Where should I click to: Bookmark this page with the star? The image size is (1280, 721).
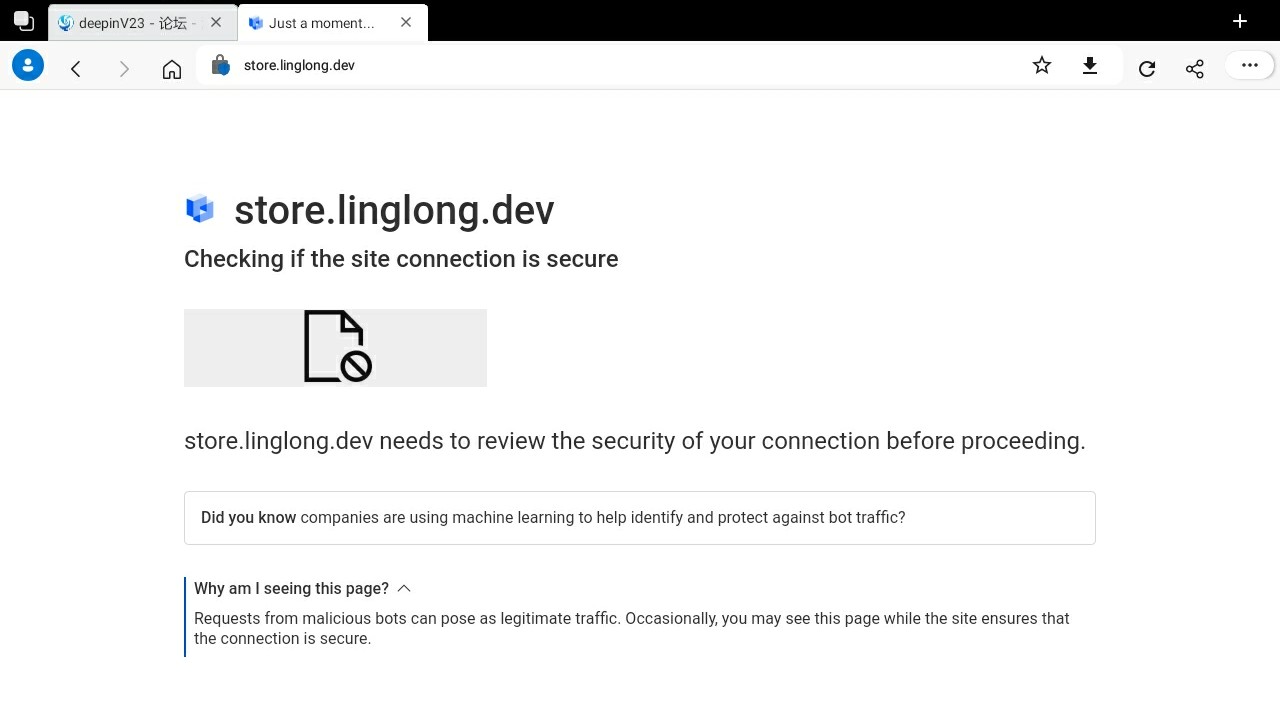coord(1042,66)
